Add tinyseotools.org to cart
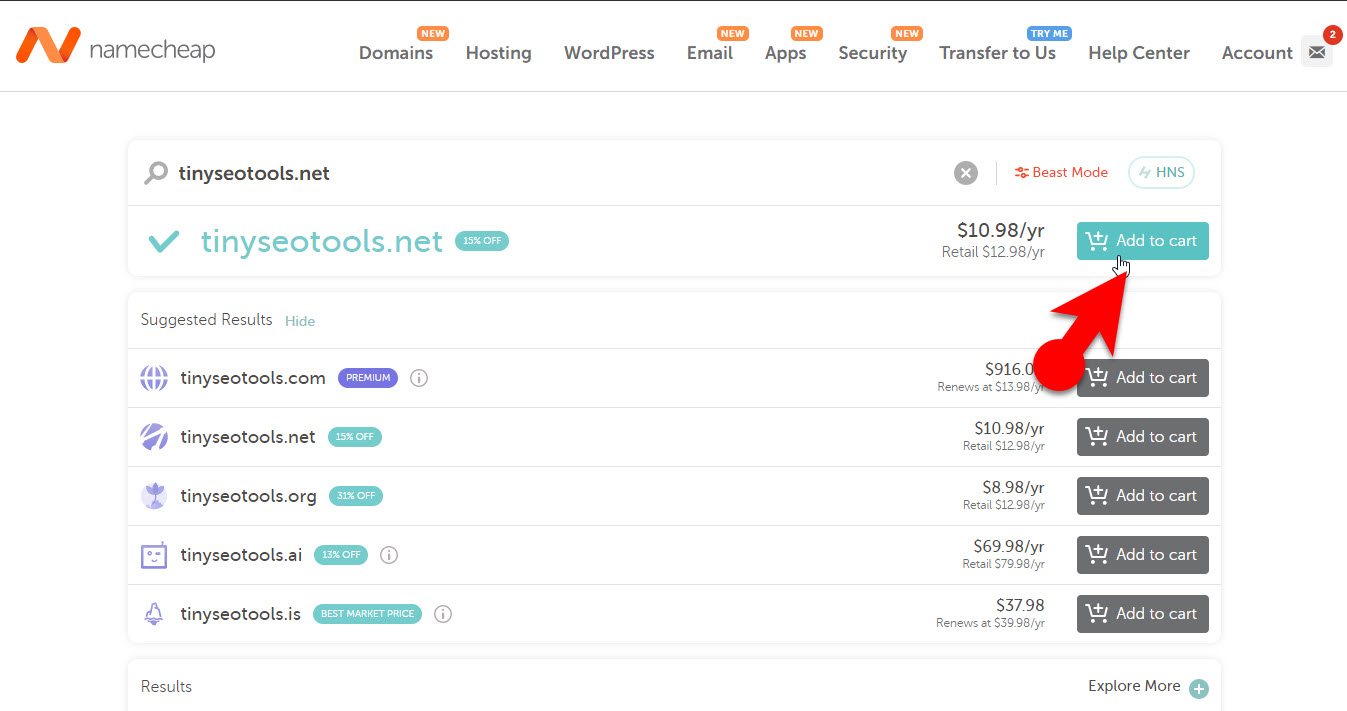Viewport: 1347px width, 711px height. pos(1143,496)
